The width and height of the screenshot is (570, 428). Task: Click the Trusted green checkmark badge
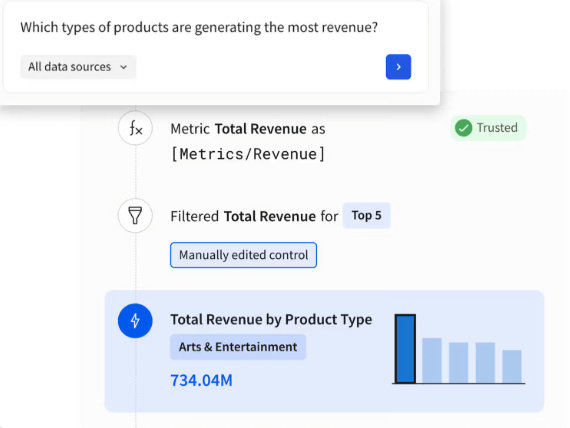488,128
